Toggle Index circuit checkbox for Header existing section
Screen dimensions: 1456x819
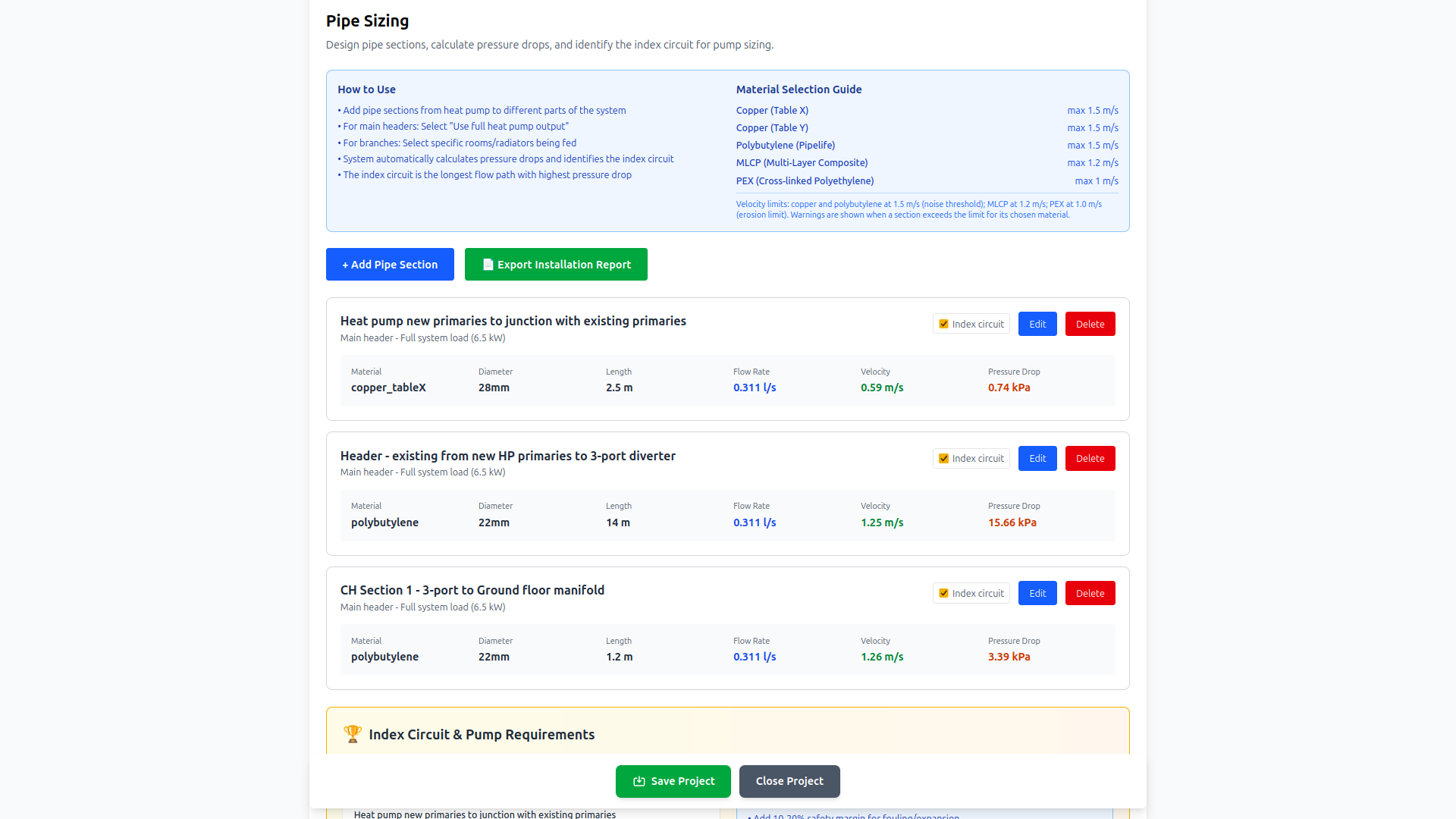[x=943, y=458]
